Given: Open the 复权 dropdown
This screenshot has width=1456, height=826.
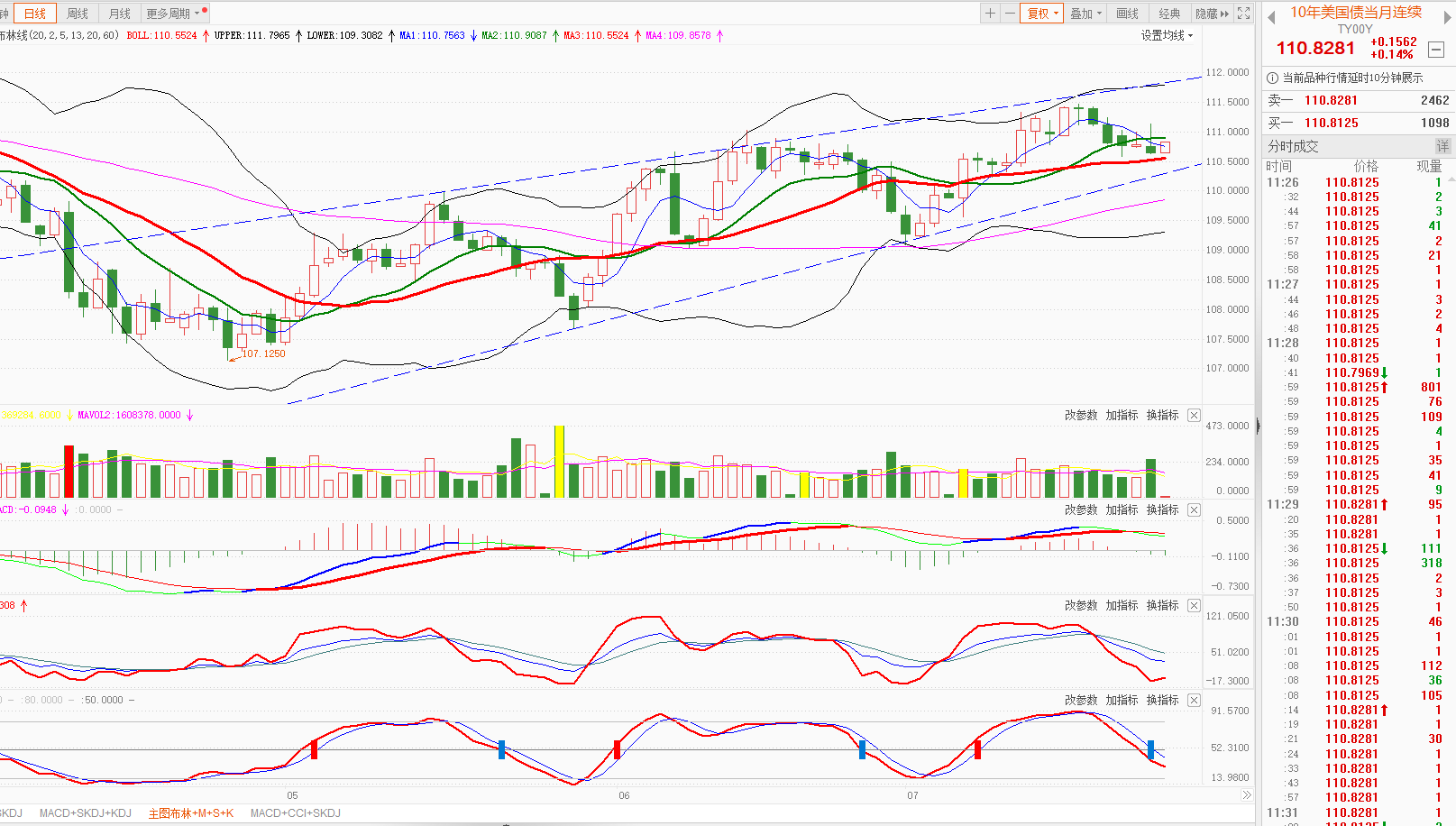Looking at the screenshot, I should pyautogui.click(x=1042, y=14).
